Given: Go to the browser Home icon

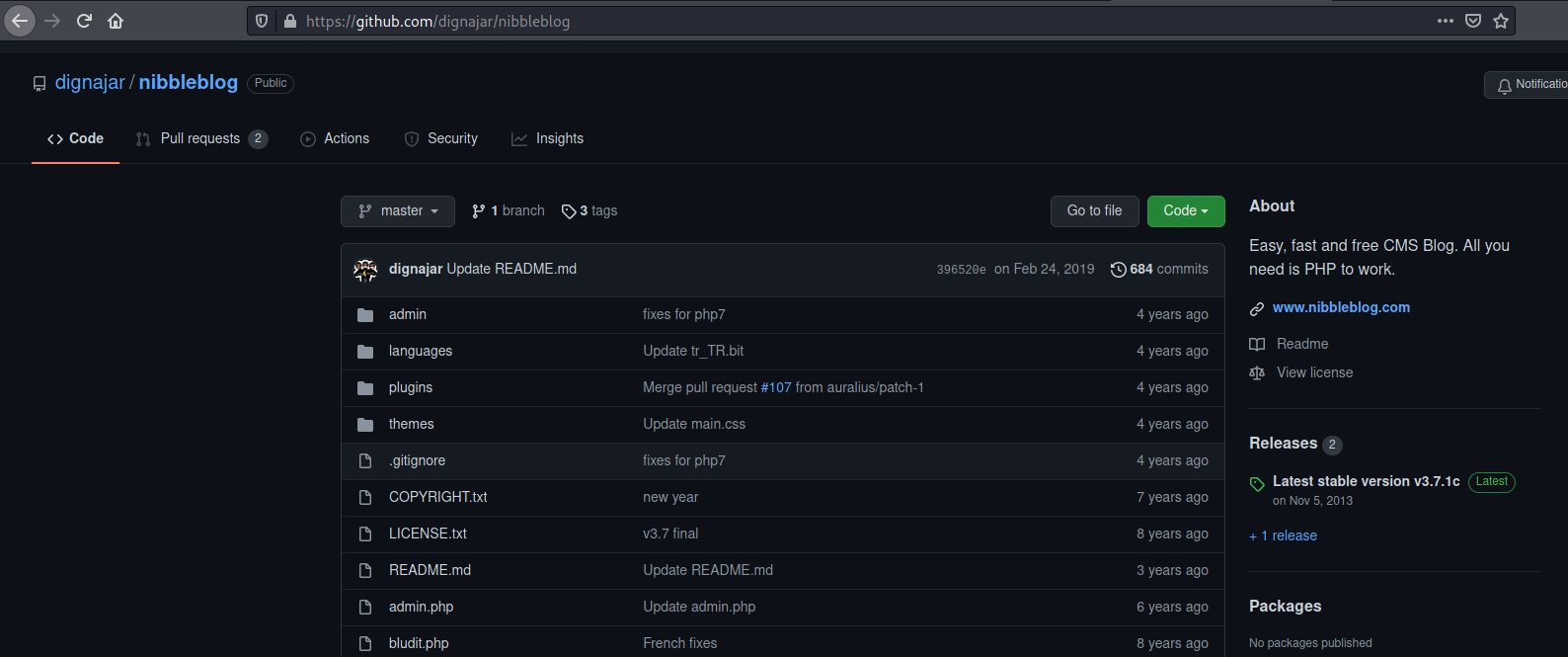Looking at the screenshot, I should [116, 21].
